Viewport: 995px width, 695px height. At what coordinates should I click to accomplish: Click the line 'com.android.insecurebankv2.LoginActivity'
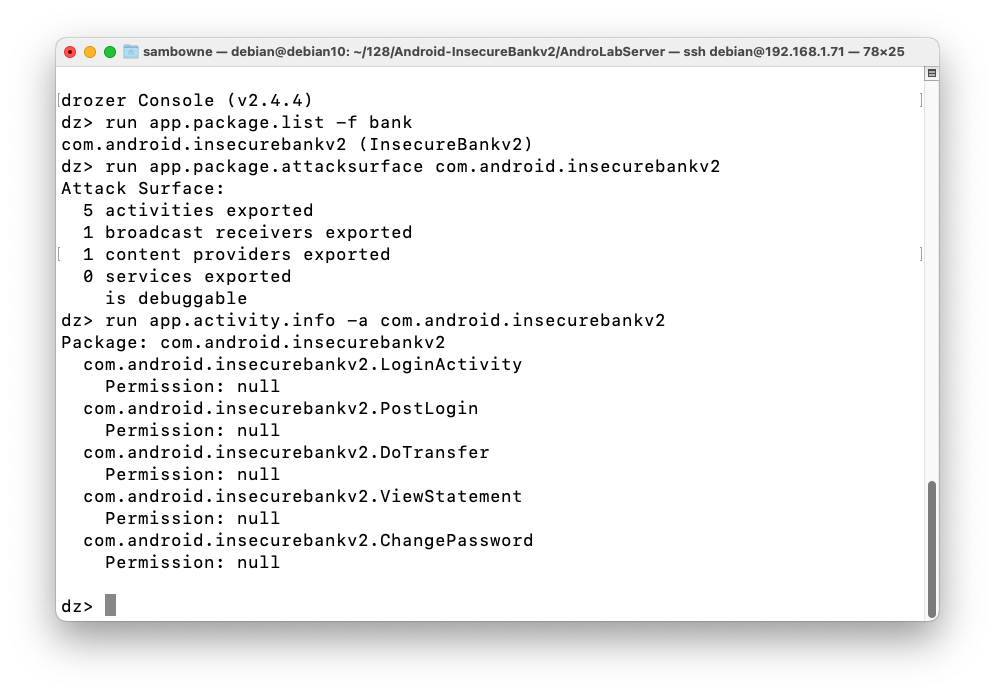(x=303, y=364)
